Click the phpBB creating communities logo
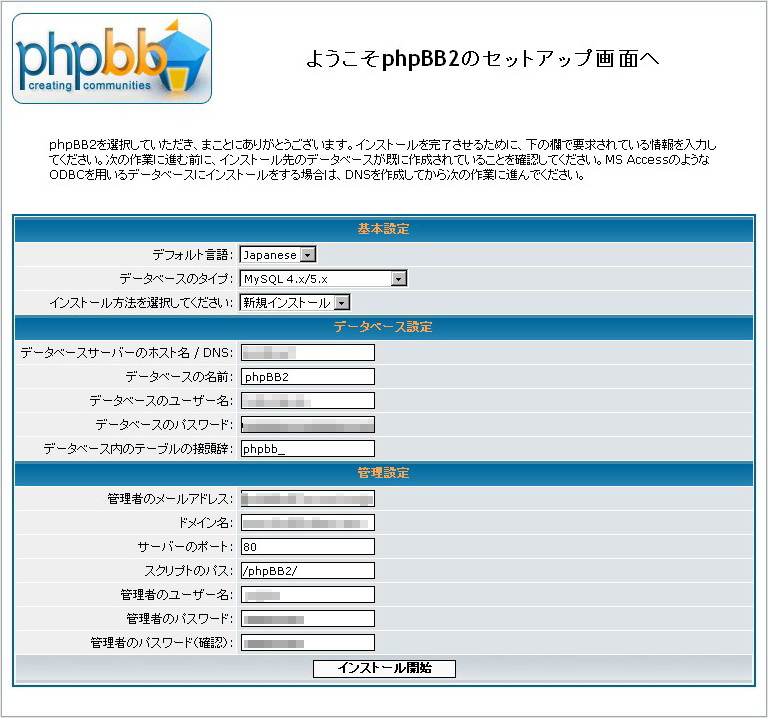This screenshot has height=718, width=768. tap(112, 58)
